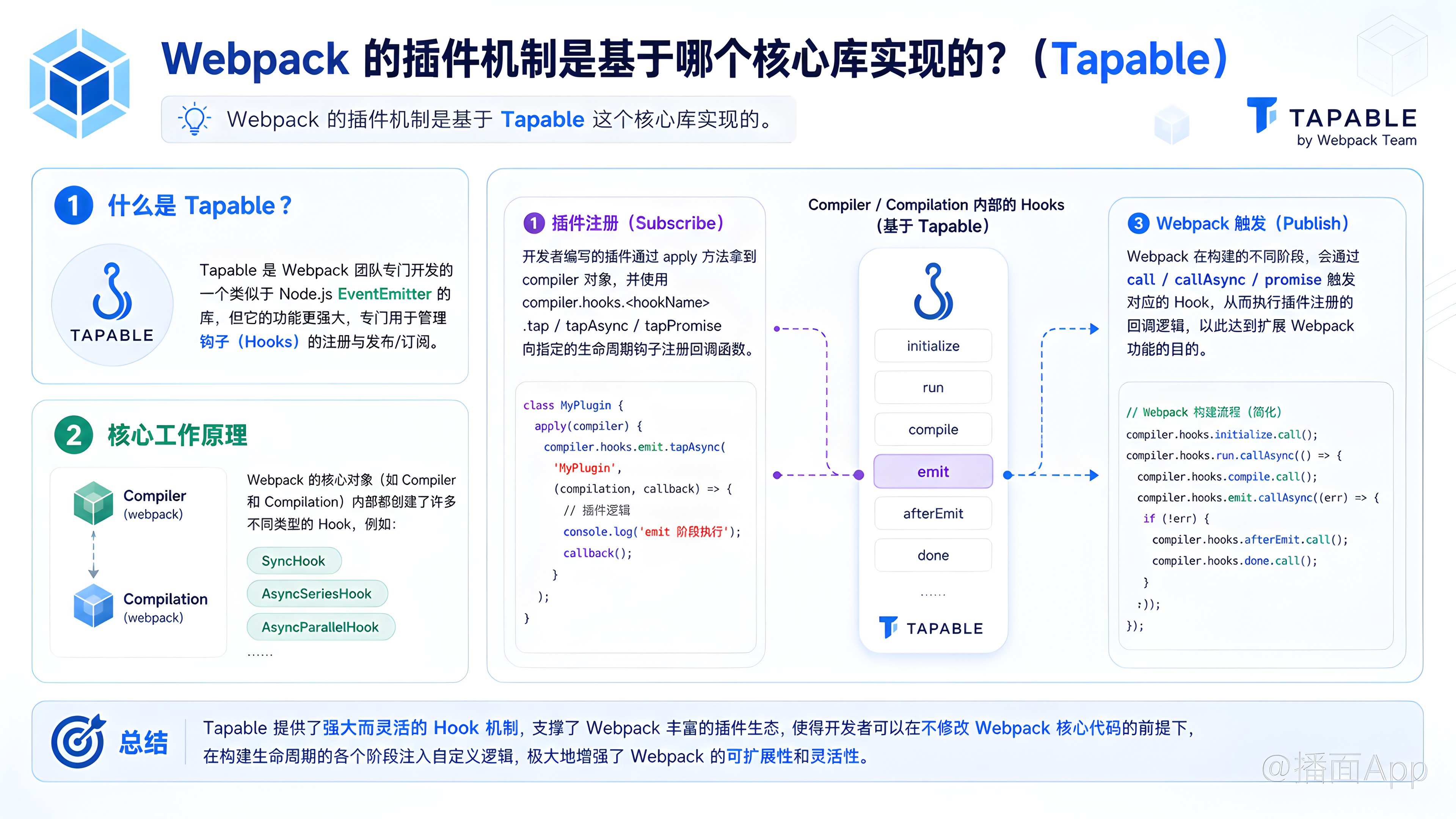Image resolution: width=1456 pixels, height=819 pixels.
Task: Click the '什么是 Tapable？' heading
Action: (x=201, y=205)
